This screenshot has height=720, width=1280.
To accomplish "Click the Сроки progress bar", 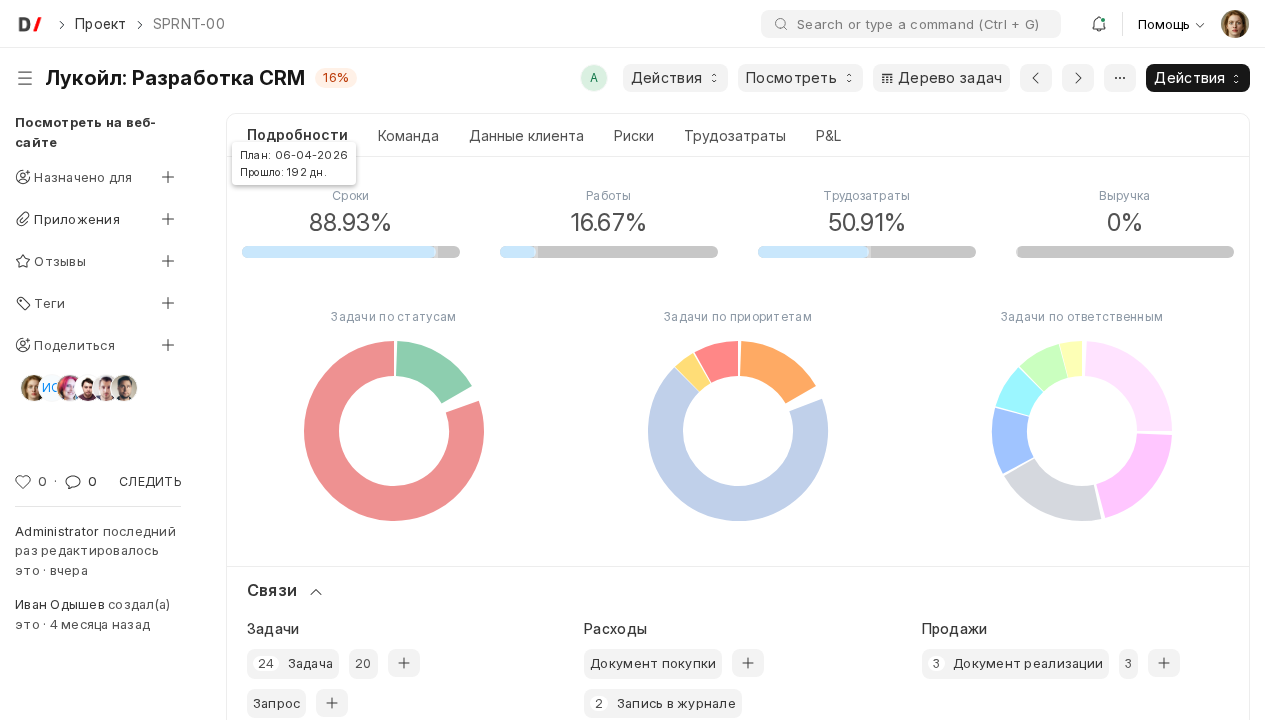I will 351,252.
